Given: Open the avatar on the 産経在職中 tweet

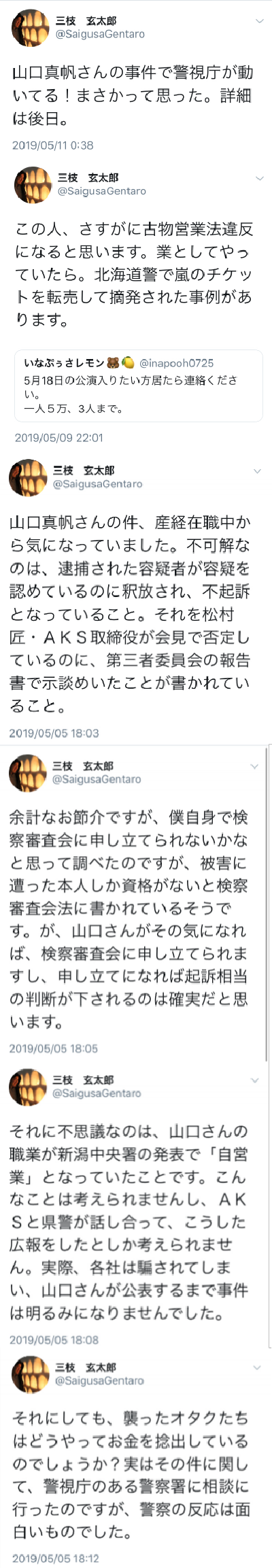Looking at the screenshot, I should click(28, 477).
